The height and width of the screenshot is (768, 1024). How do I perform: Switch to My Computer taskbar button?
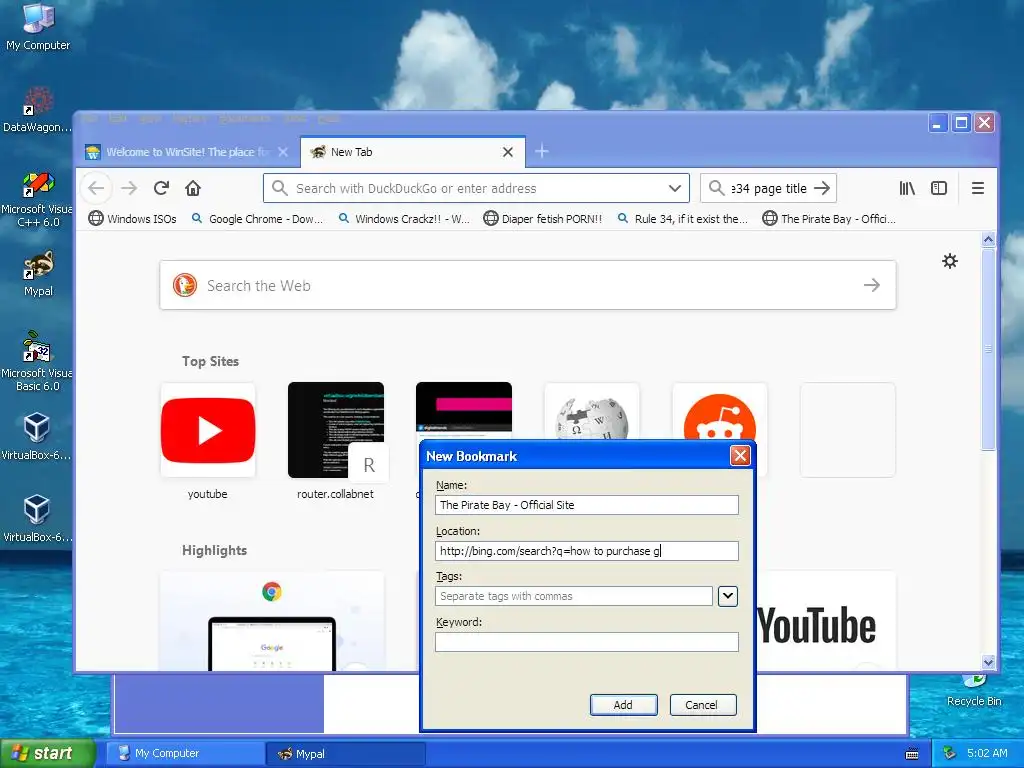[185, 753]
